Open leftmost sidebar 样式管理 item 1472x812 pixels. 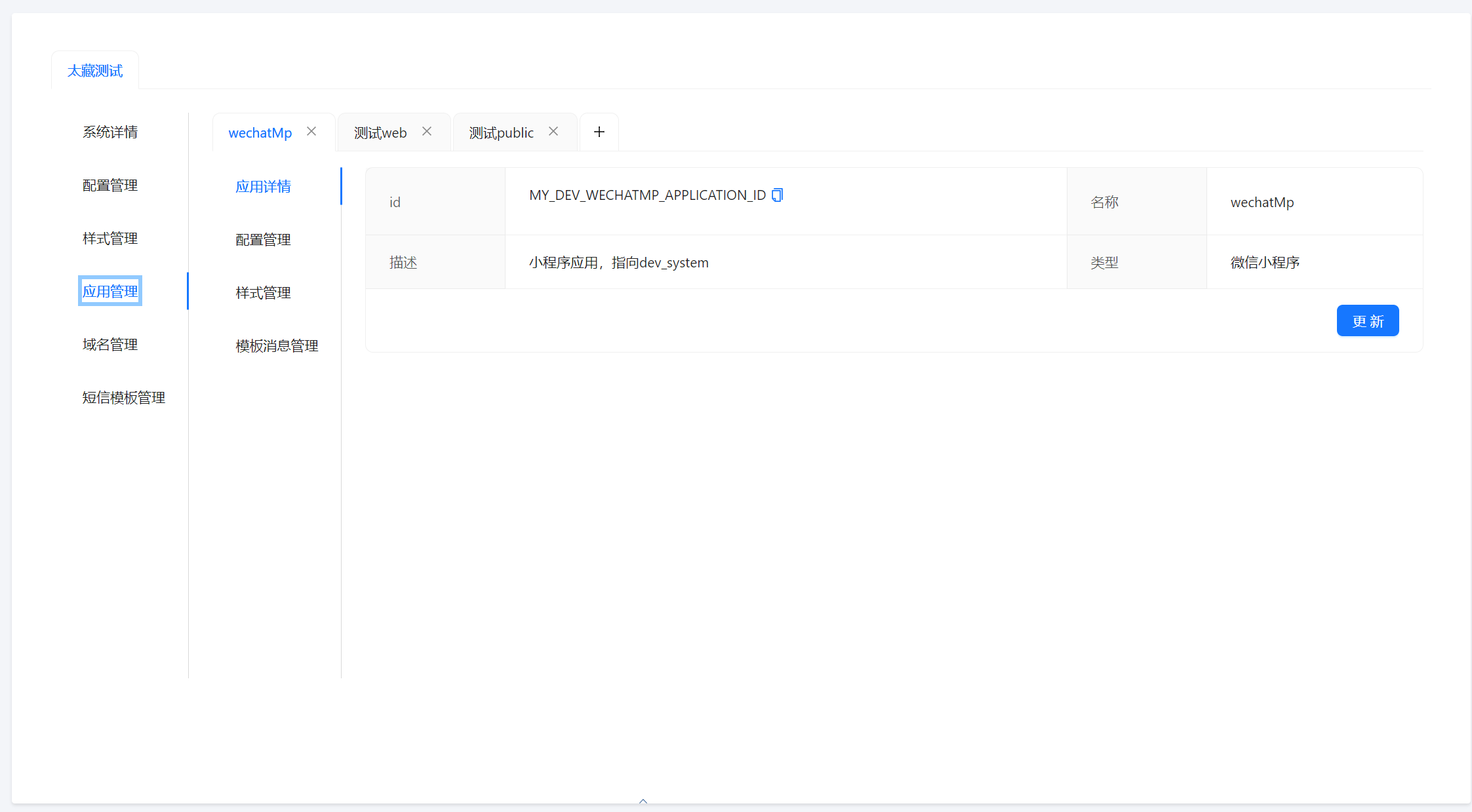click(x=110, y=238)
